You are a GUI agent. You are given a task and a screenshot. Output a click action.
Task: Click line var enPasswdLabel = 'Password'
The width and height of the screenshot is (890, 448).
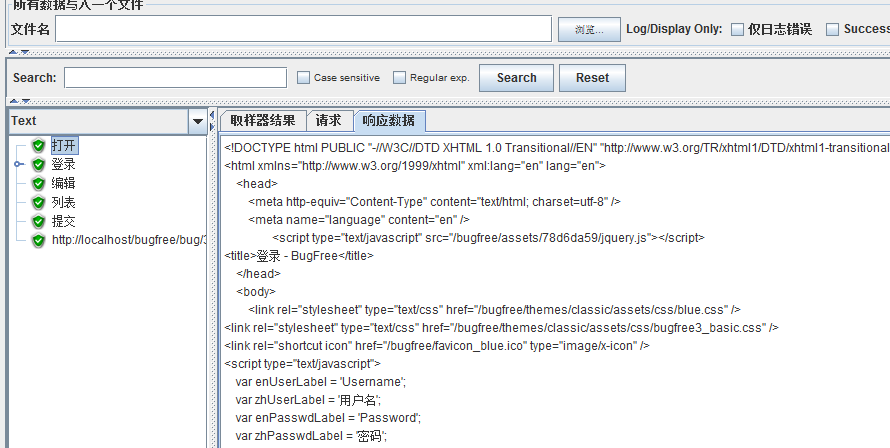point(328,418)
